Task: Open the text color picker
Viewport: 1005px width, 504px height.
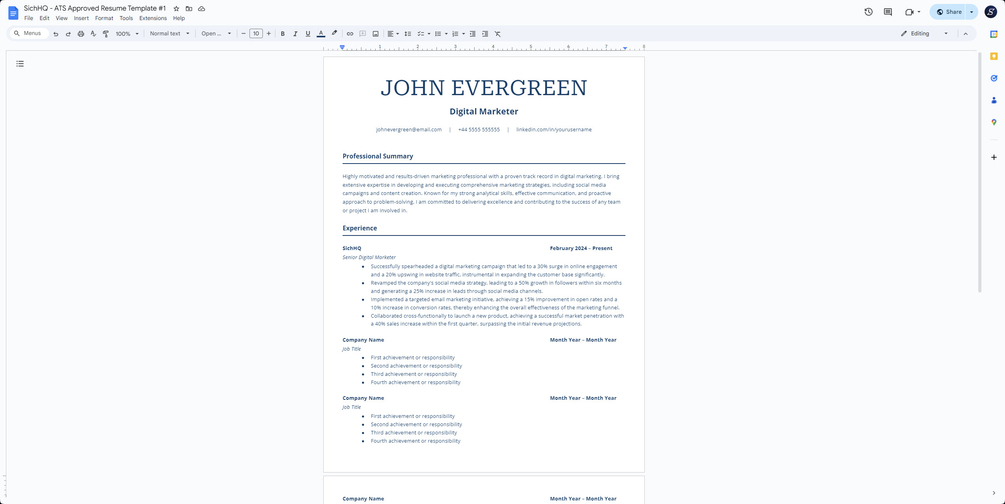Action: pyautogui.click(x=321, y=33)
